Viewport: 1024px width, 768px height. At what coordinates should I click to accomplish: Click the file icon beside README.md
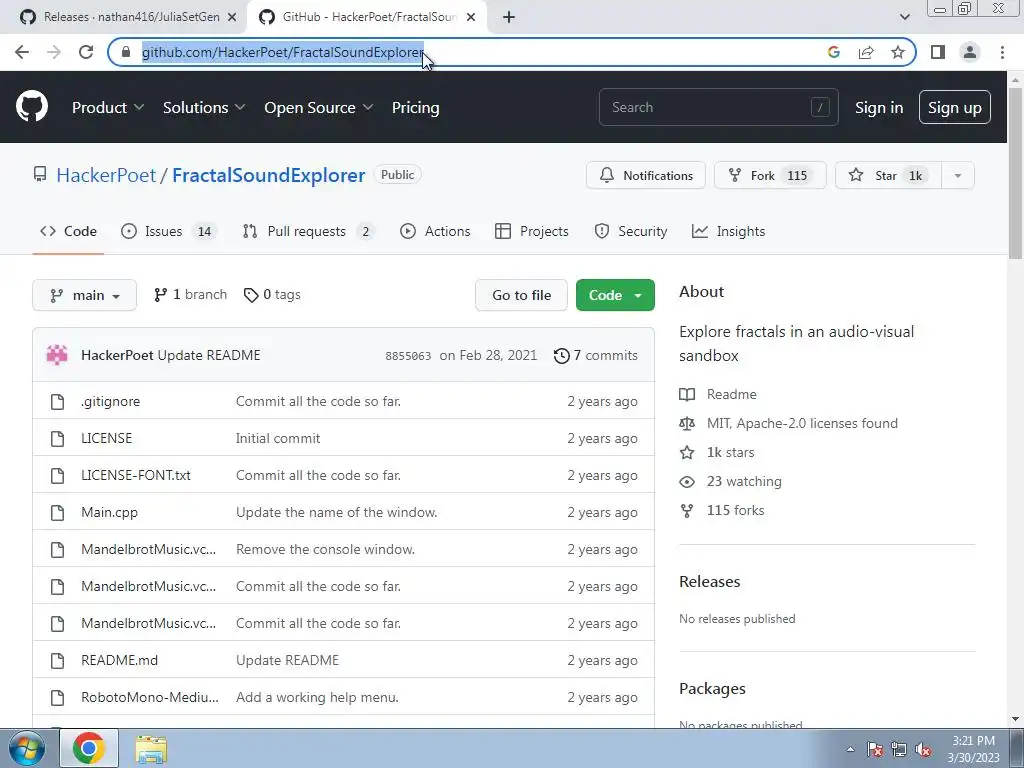[x=57, y=661]
